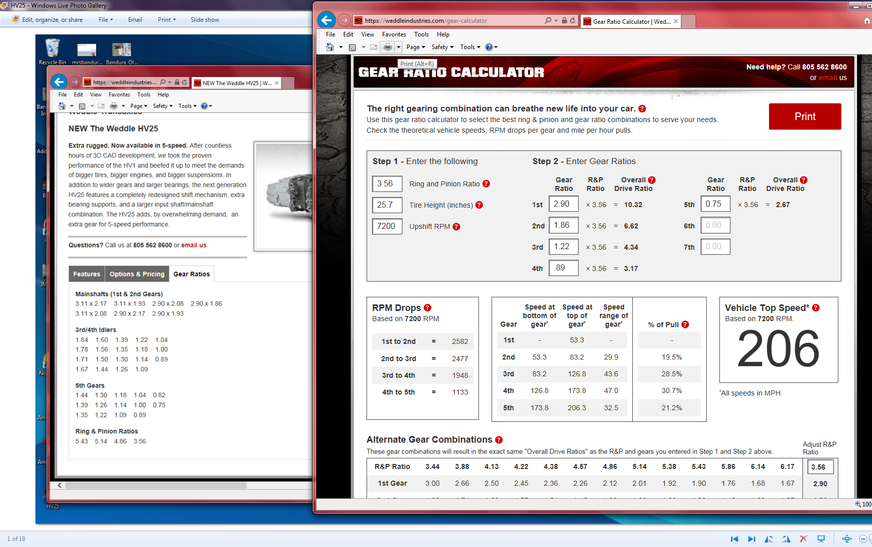
Task: Click 'Edit, organize, or share' in Photo Gallery
Action: tap(47, 19)
